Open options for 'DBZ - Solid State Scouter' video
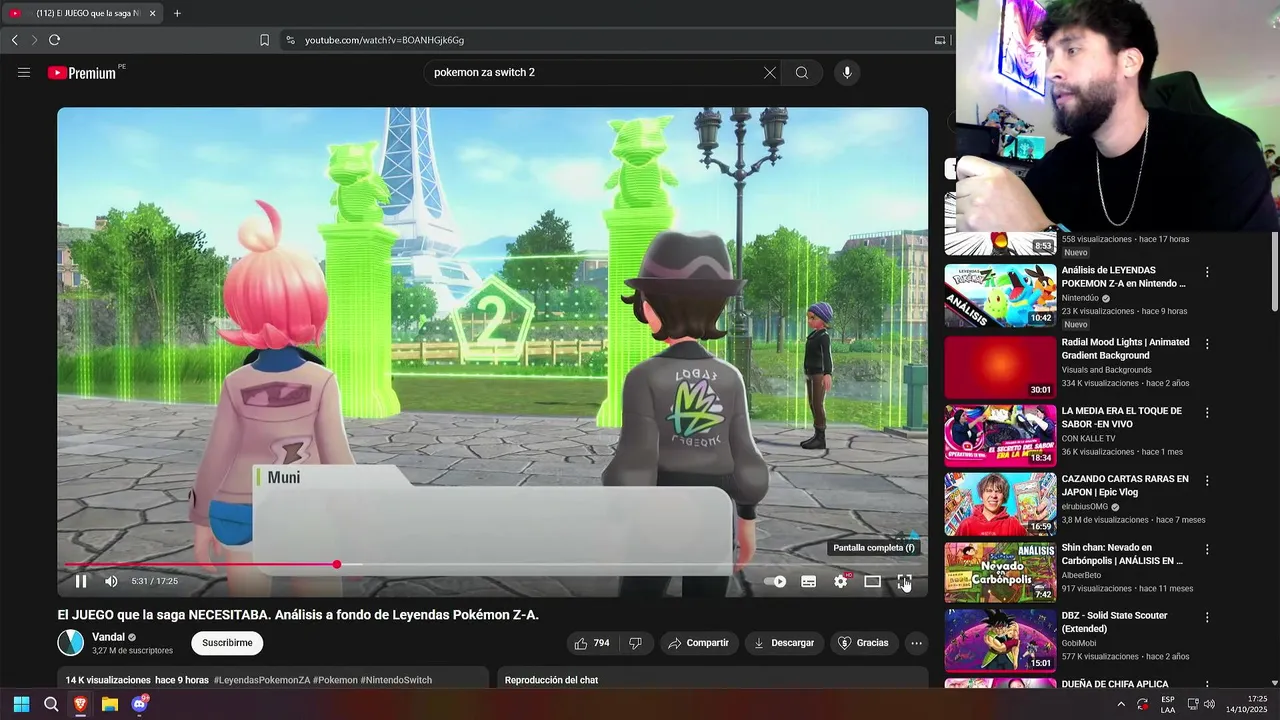Viewport: 1280px width, 720px height. pyautogui.click(x=1207, y=617)
